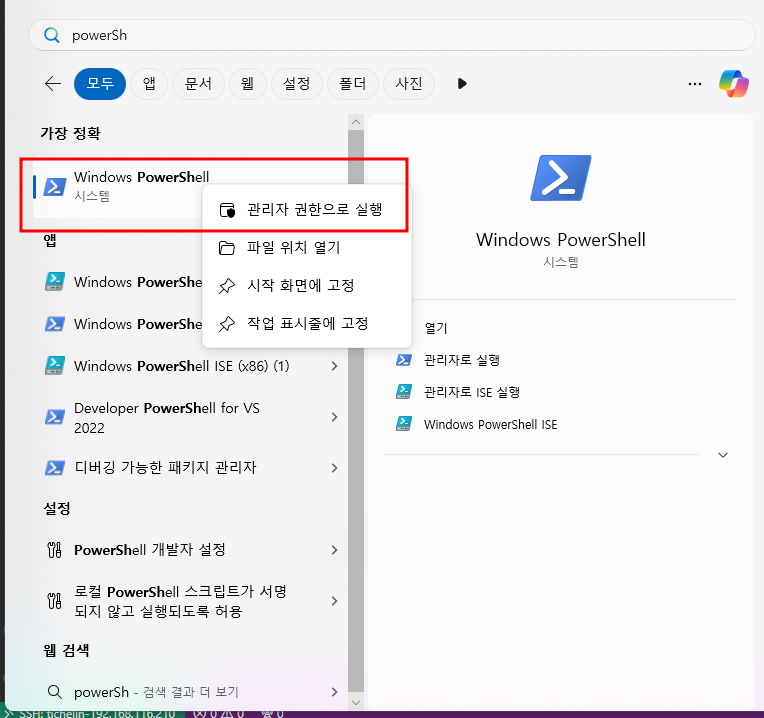Select the 사진 filter tab
Image resolution: width=764 pixels, height=718 pixels.
tap(409, 84)
